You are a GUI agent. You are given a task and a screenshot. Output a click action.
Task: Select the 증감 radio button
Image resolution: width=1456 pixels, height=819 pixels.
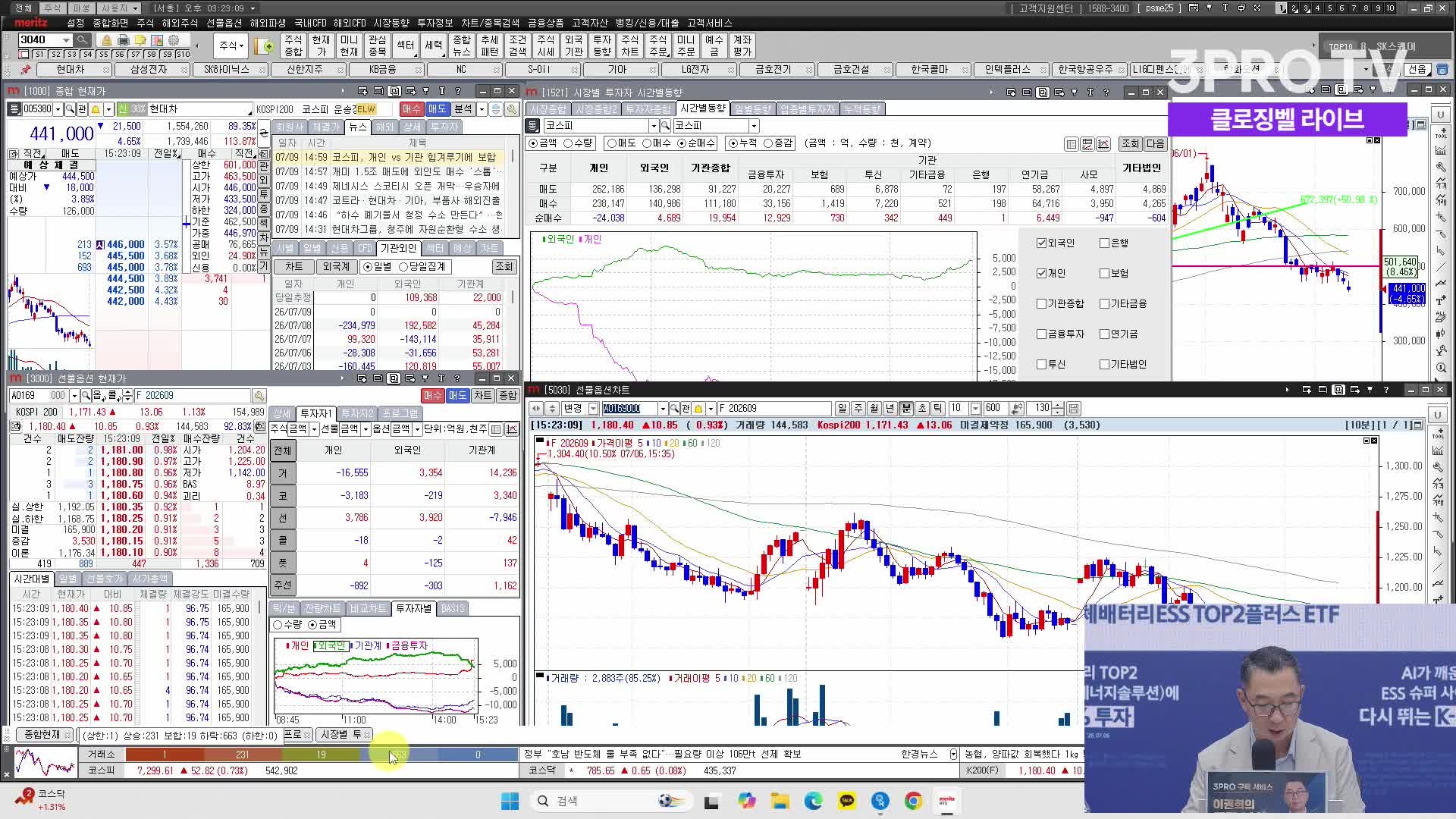(767, 143)
